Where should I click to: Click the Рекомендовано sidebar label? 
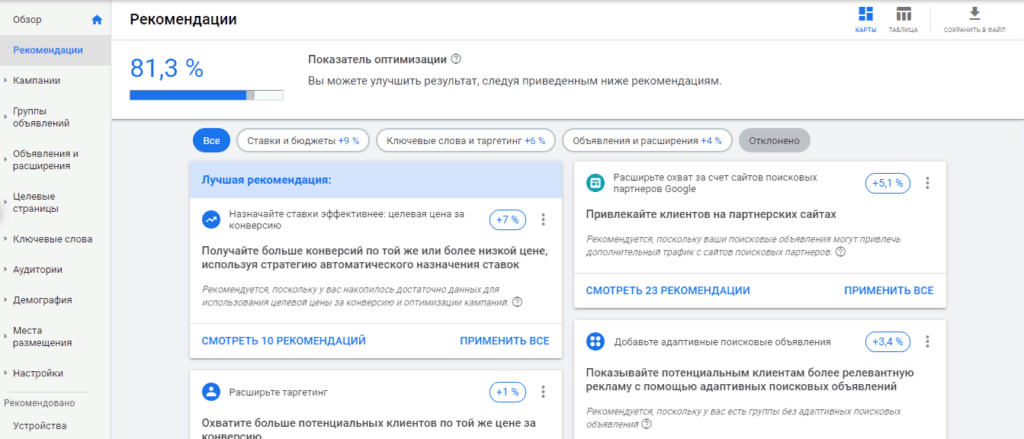[39, 403]
